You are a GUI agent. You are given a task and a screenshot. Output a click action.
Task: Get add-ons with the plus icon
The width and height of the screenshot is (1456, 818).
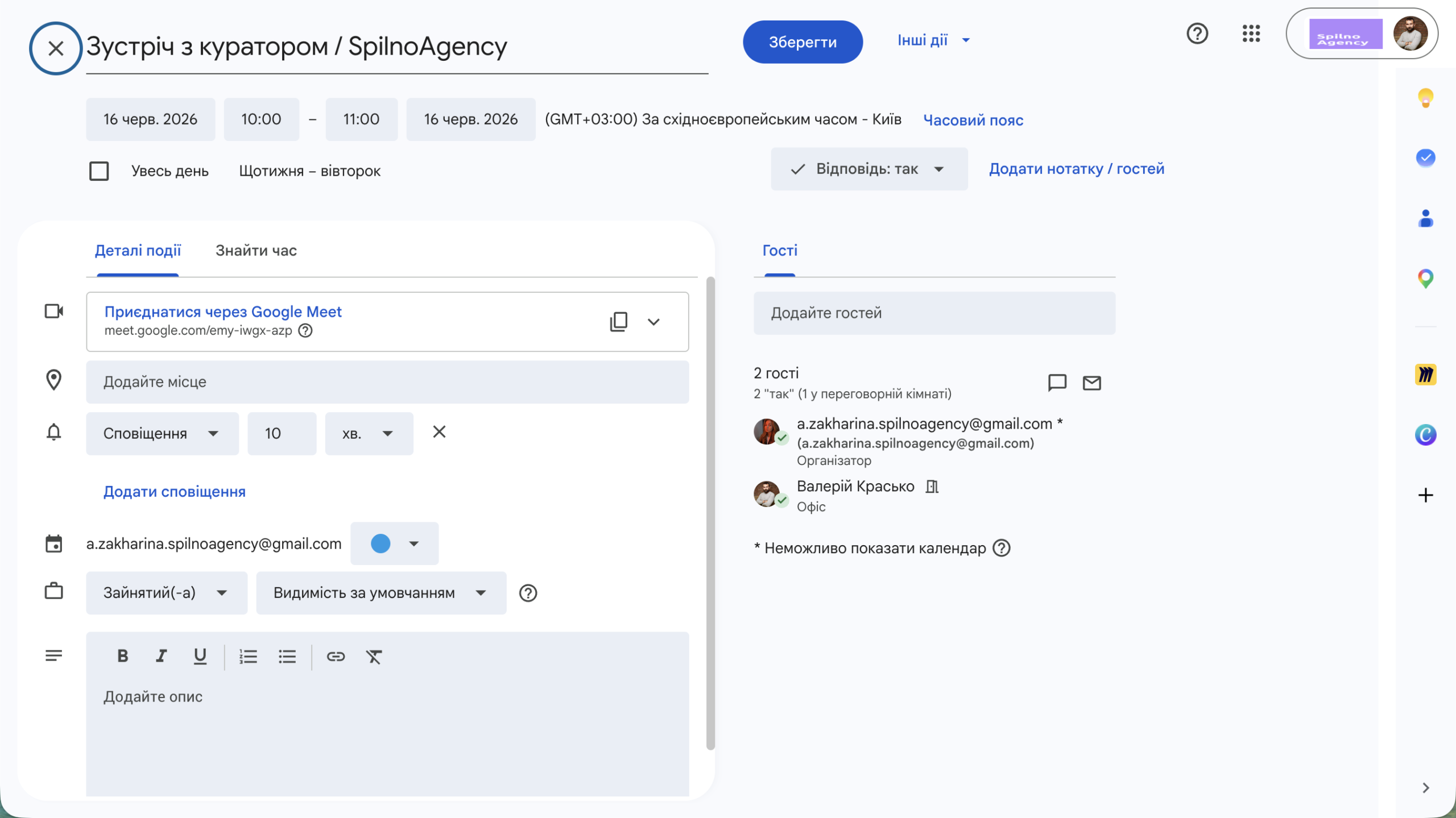pyautogui.click(x=1425, y=495)
